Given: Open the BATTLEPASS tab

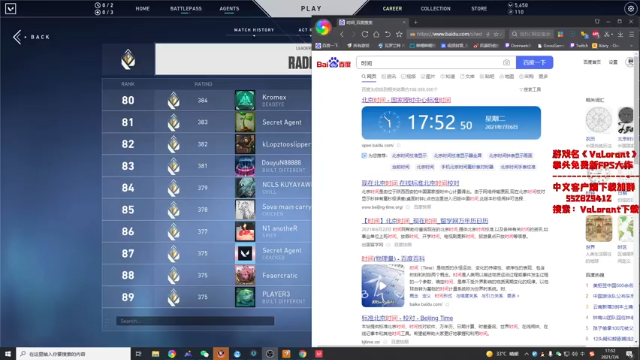Looking at the screenshot, I should 186,9.
